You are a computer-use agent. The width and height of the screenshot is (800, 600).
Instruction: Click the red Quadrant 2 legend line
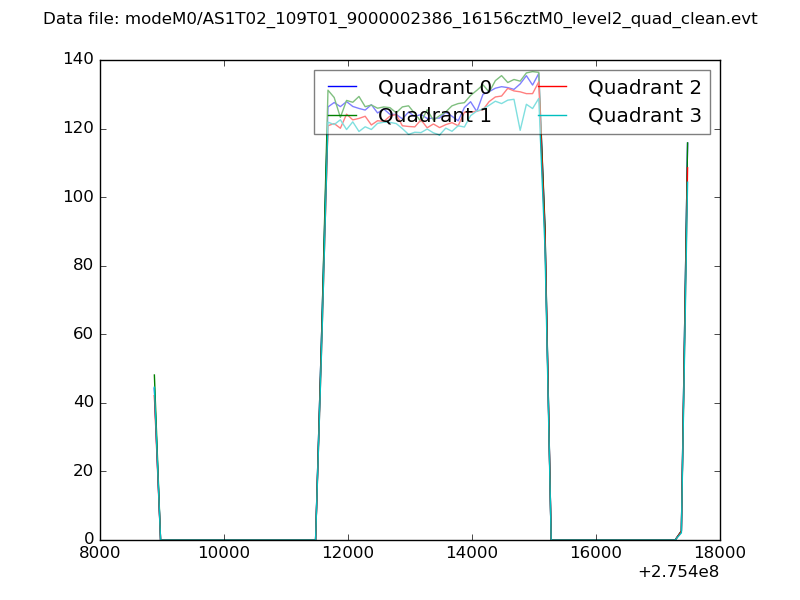coord(553,87)
